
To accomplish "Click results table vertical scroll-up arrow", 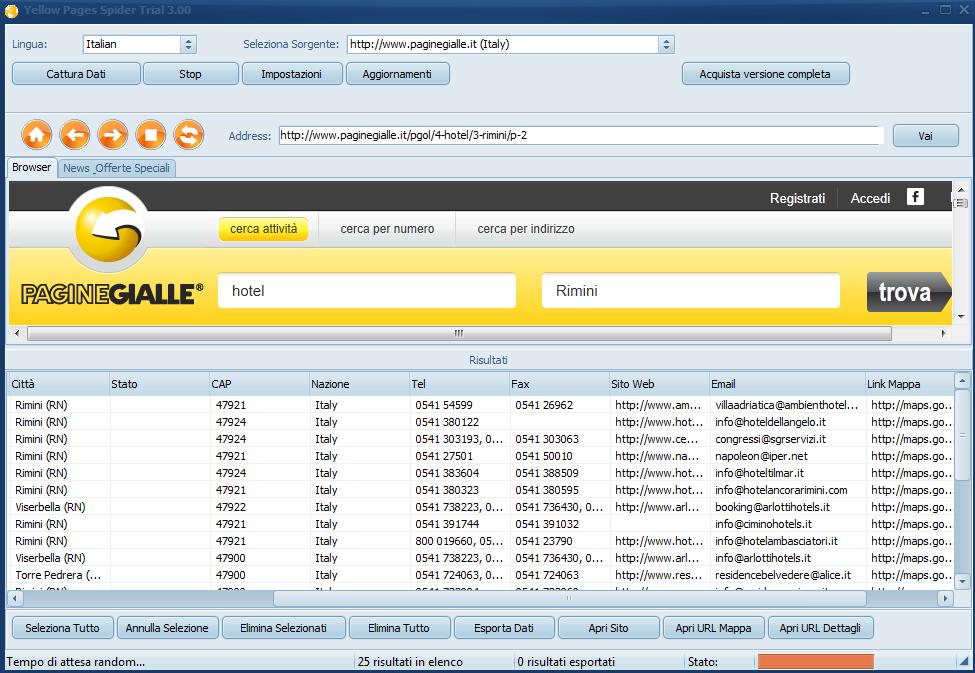I will [962, 380].
